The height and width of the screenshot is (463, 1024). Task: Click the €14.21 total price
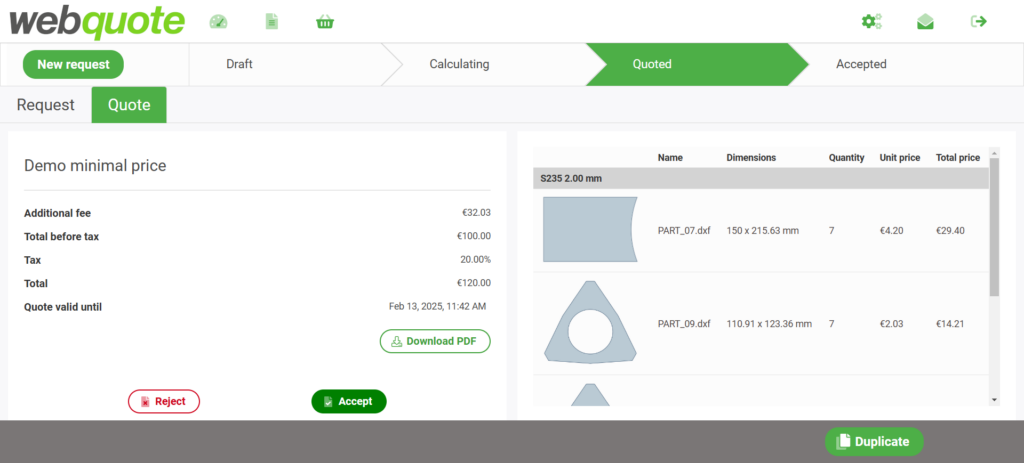pos(950,324)
